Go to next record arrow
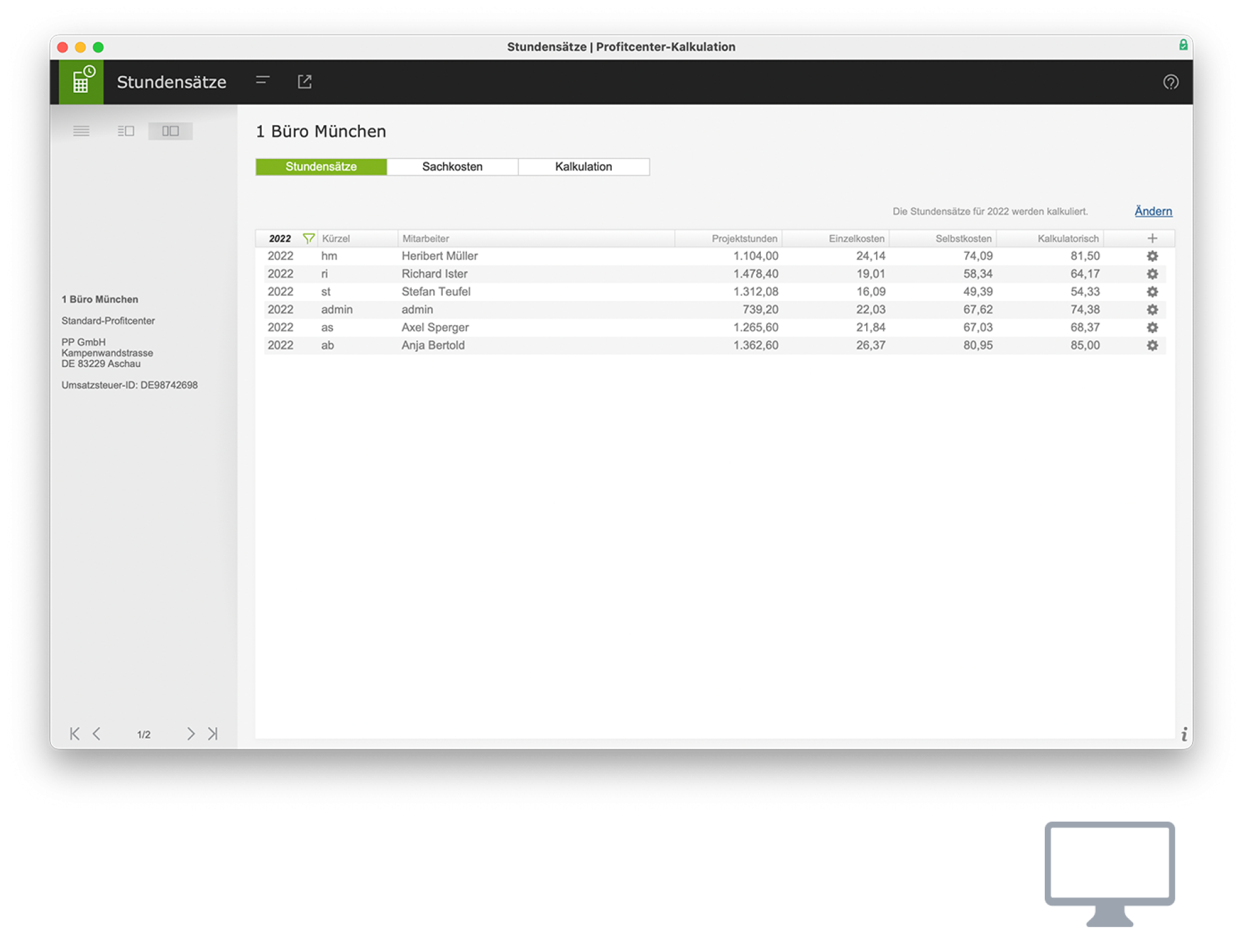Image resolution: width=1243 pixels, height=952 pixels. coord(190,733)
